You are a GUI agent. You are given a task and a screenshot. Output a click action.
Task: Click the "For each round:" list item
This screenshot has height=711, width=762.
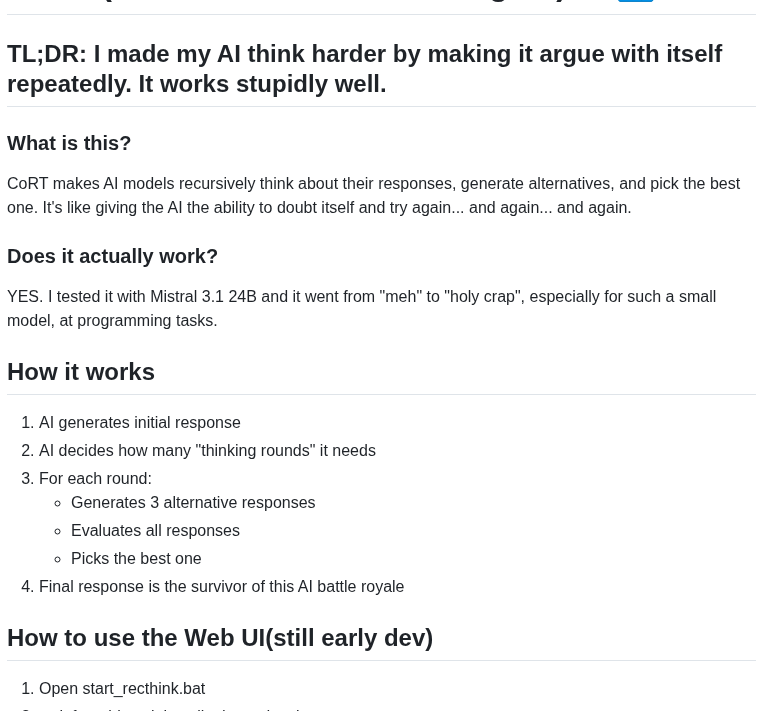coord(95,478)
